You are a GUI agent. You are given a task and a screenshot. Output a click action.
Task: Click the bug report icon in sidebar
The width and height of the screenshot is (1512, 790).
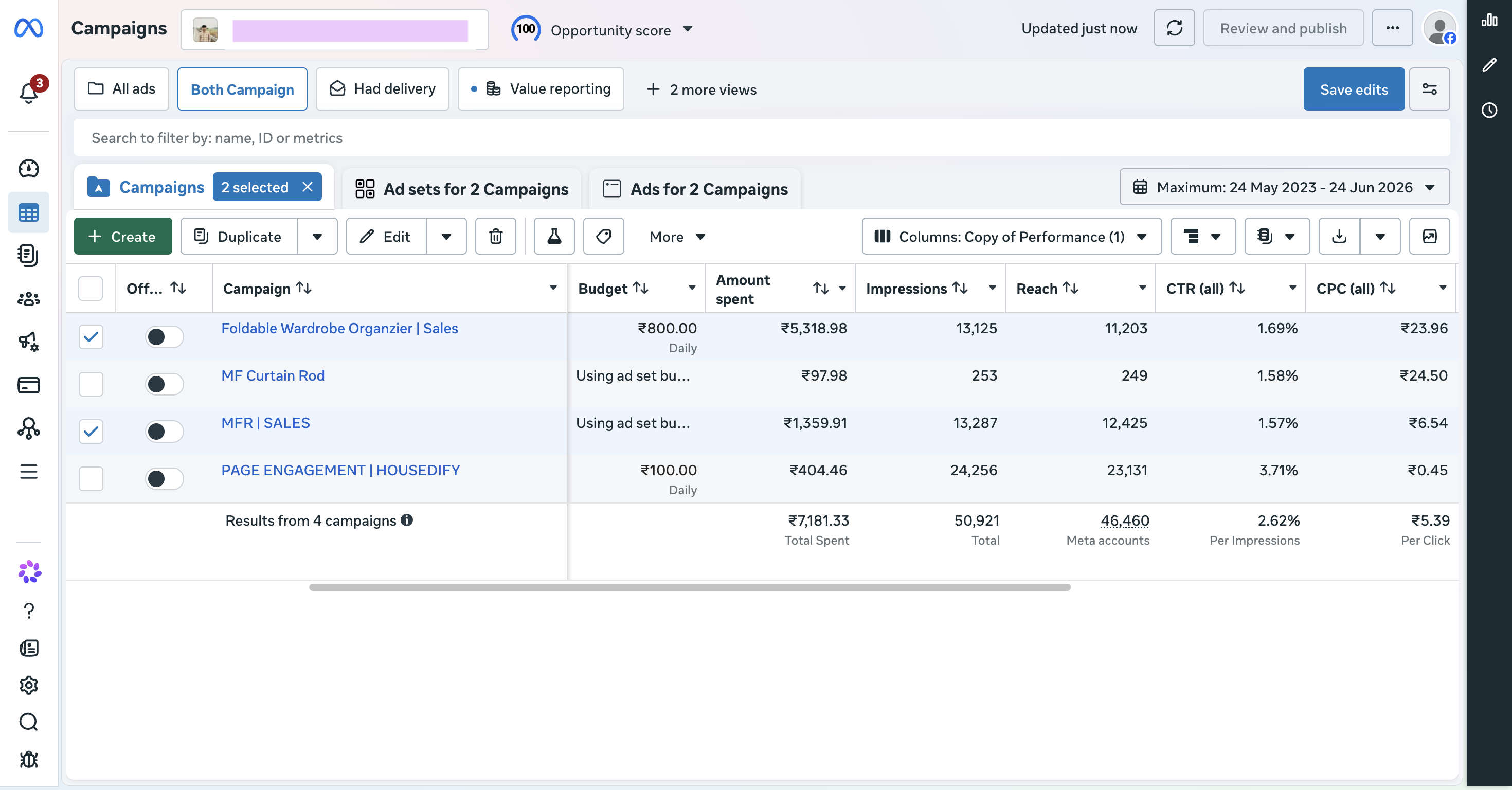click(28, 760)
